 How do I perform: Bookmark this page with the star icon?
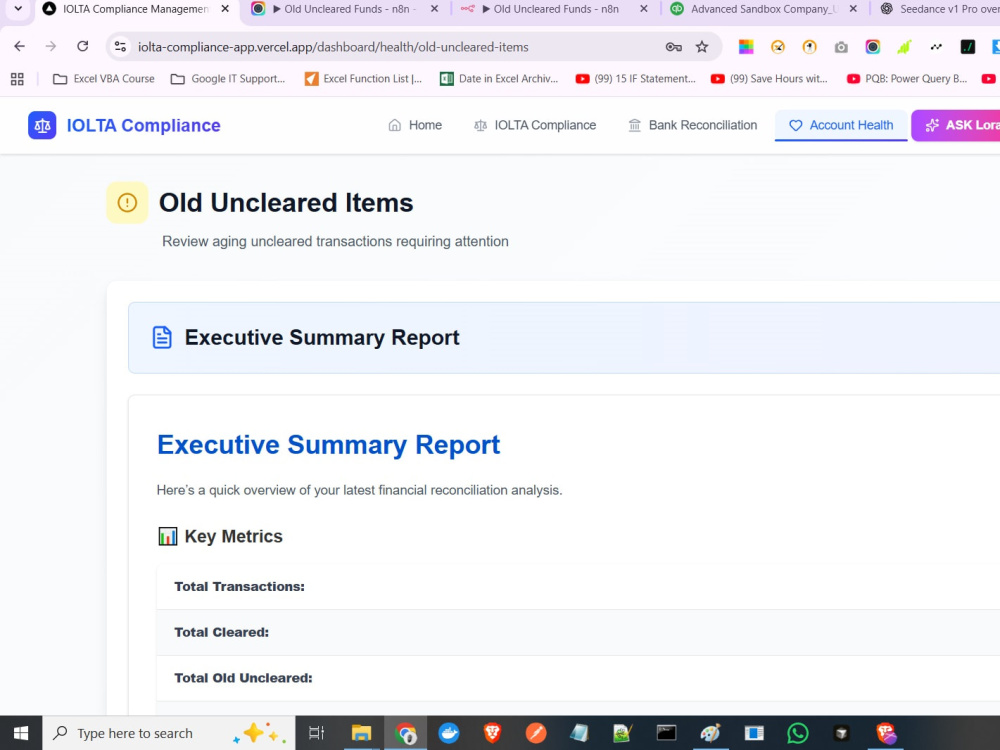click(702, 47)
